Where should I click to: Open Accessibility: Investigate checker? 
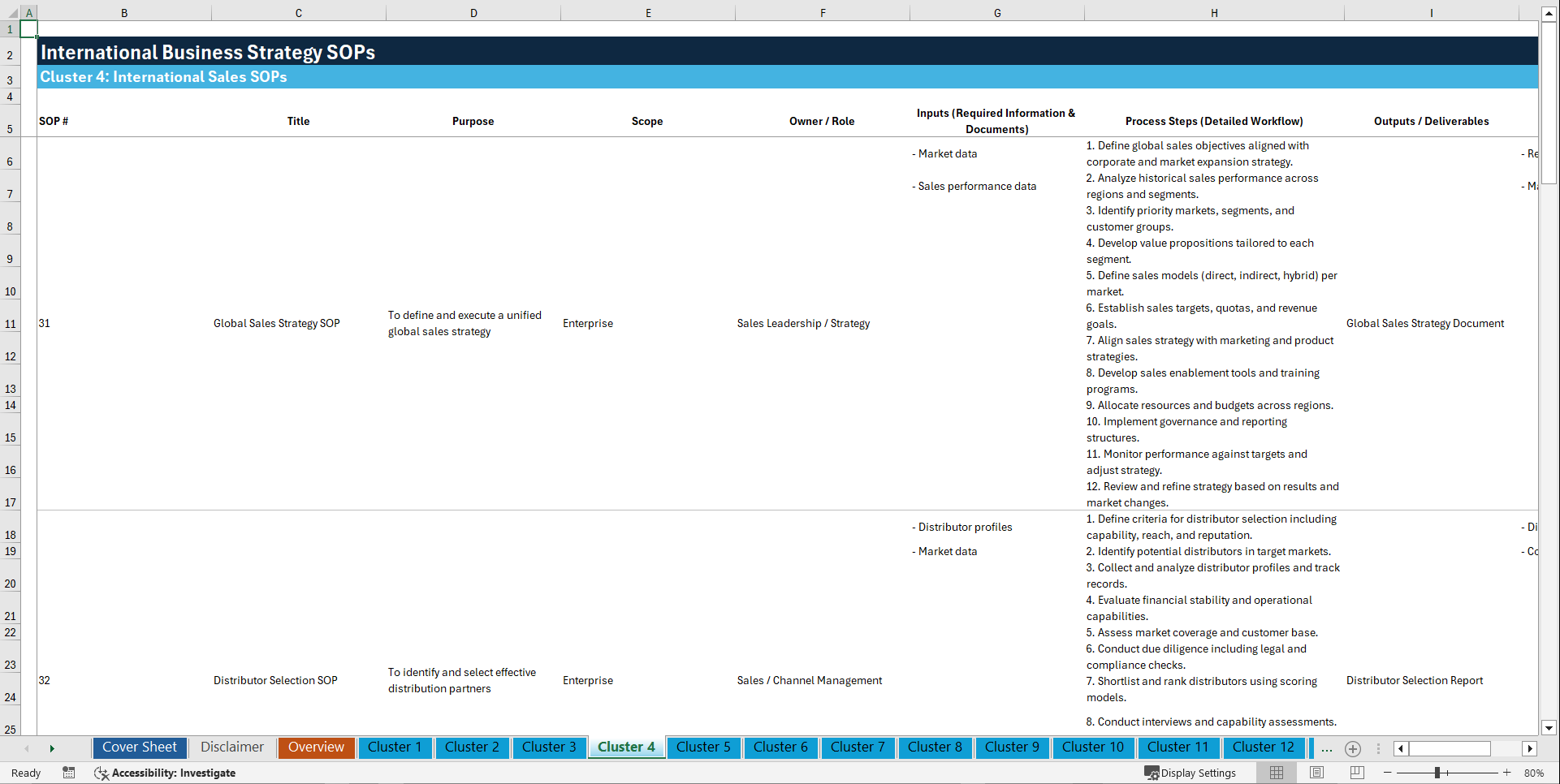(165, 773)
